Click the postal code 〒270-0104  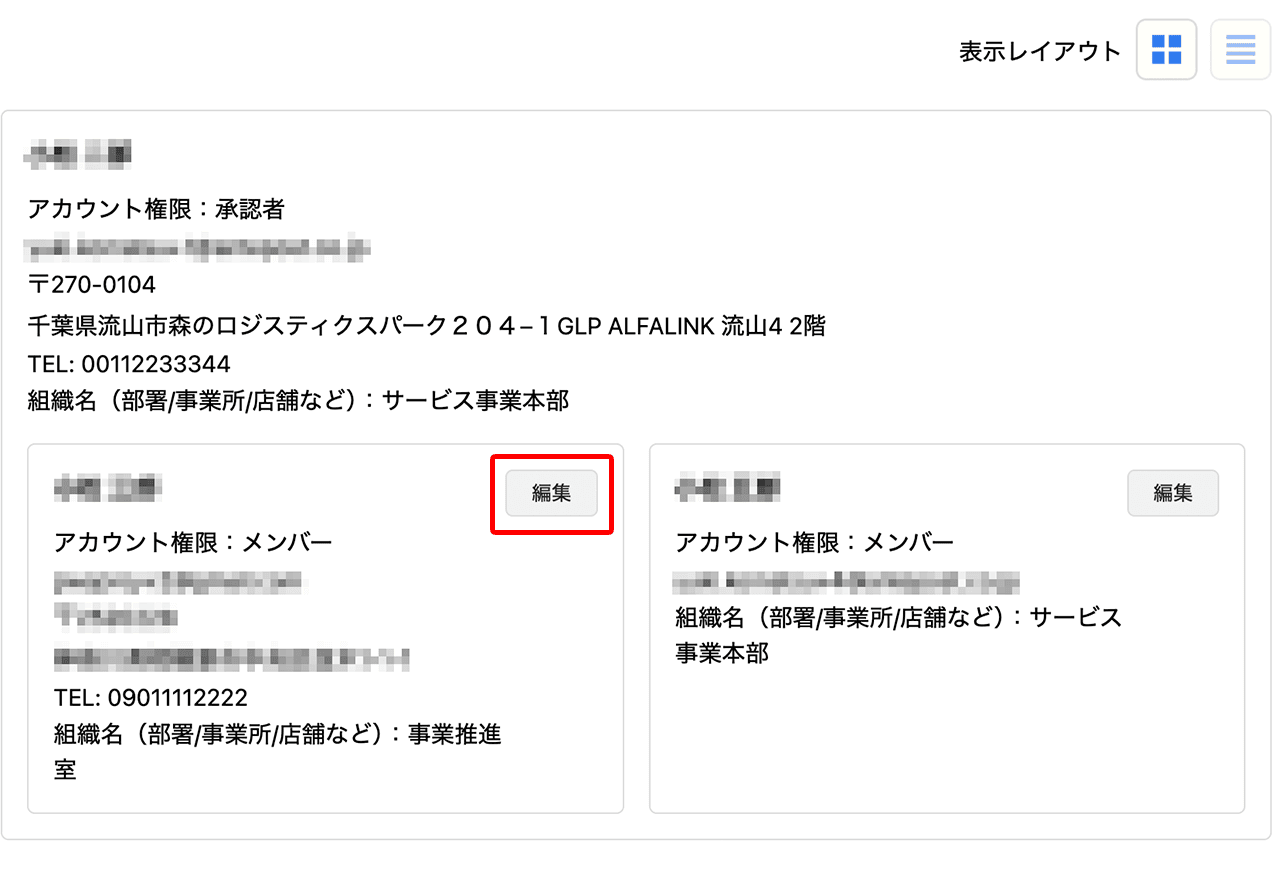[x=92, y=285]
